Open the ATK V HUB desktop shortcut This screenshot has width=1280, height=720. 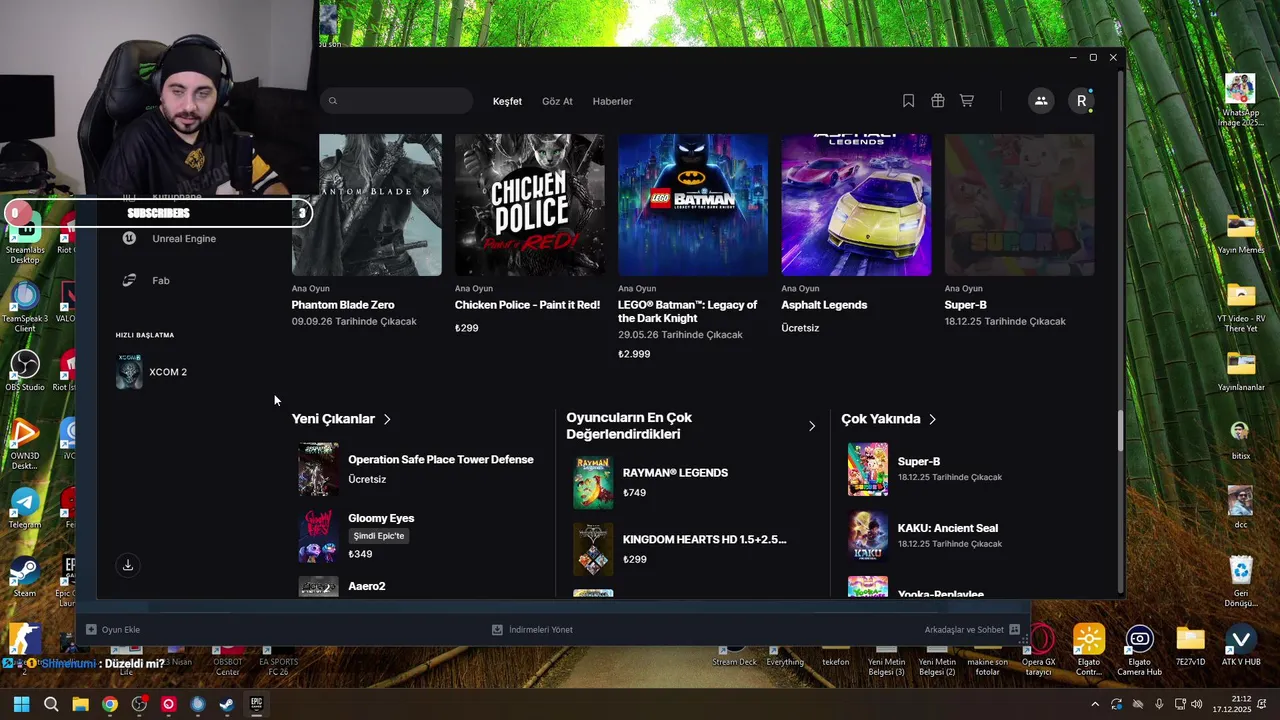tap(1241, 645)
